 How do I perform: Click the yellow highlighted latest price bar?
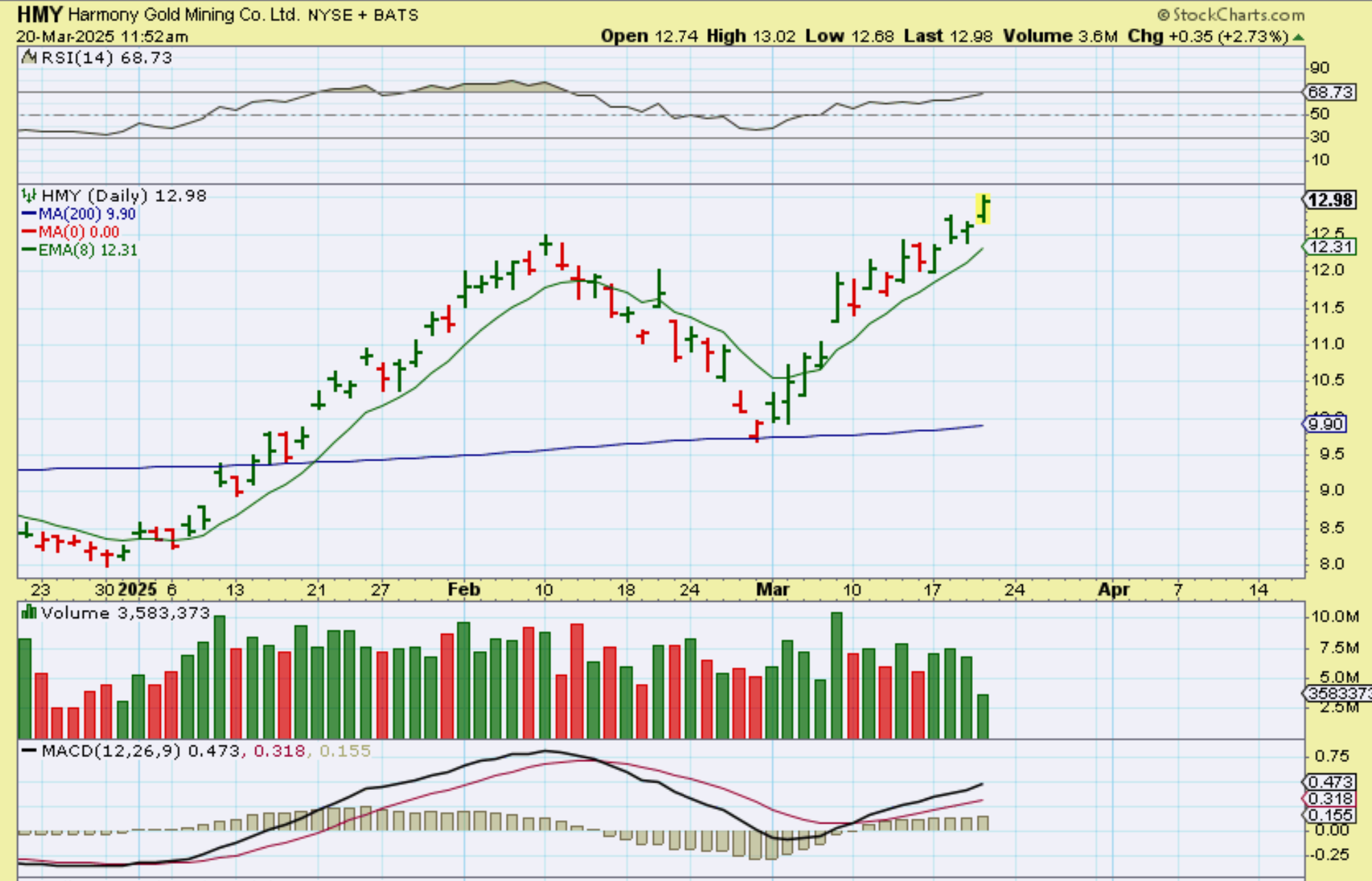[983, 208]
